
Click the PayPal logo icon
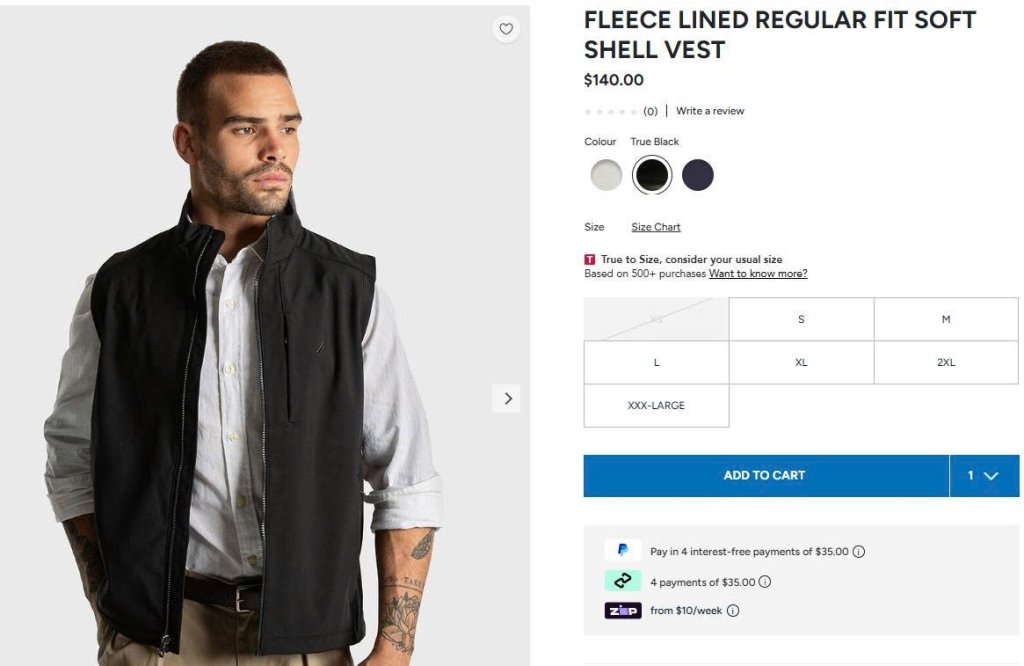[622, 550]
